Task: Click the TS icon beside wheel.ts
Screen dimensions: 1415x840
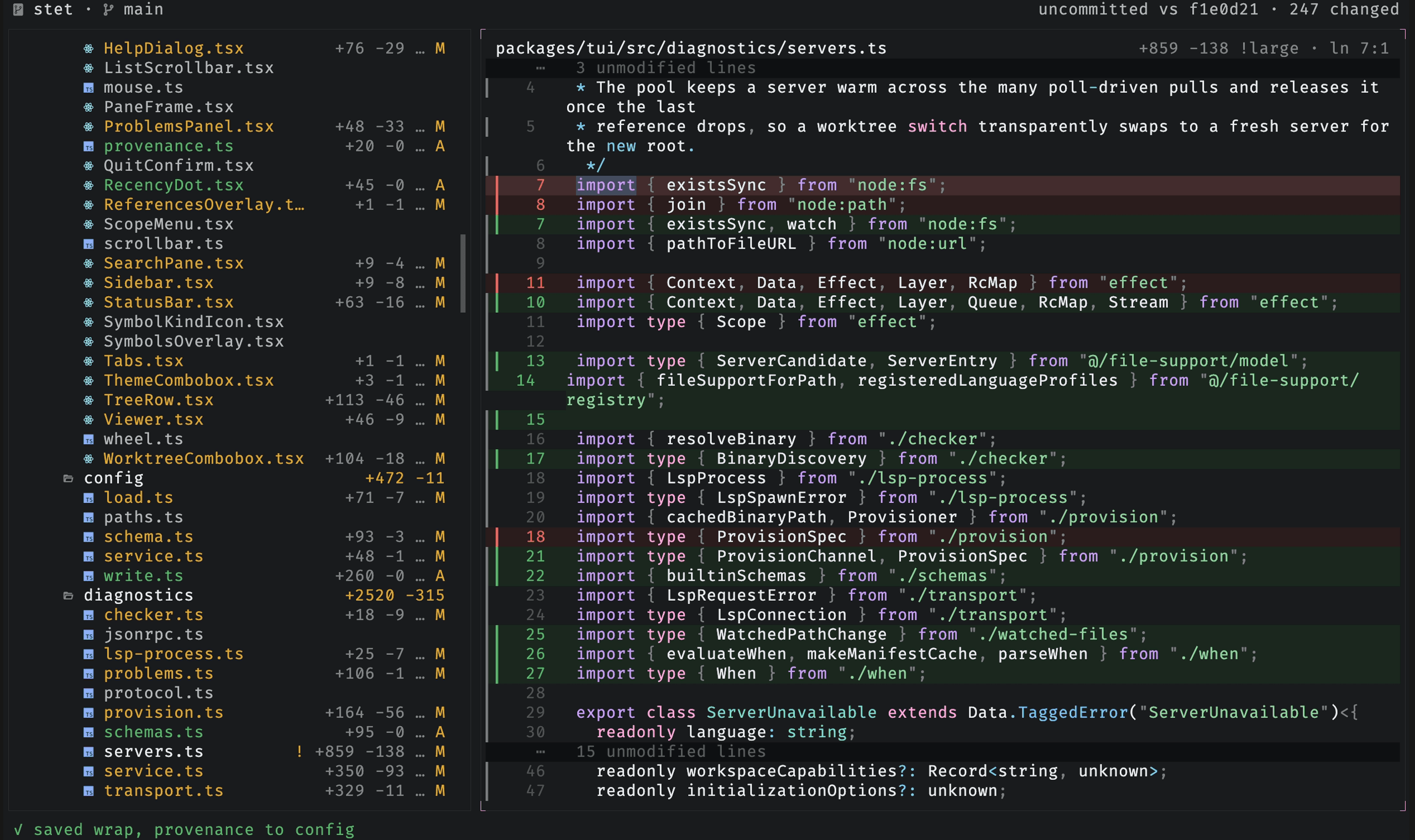Action: click(x=89, y=439)
